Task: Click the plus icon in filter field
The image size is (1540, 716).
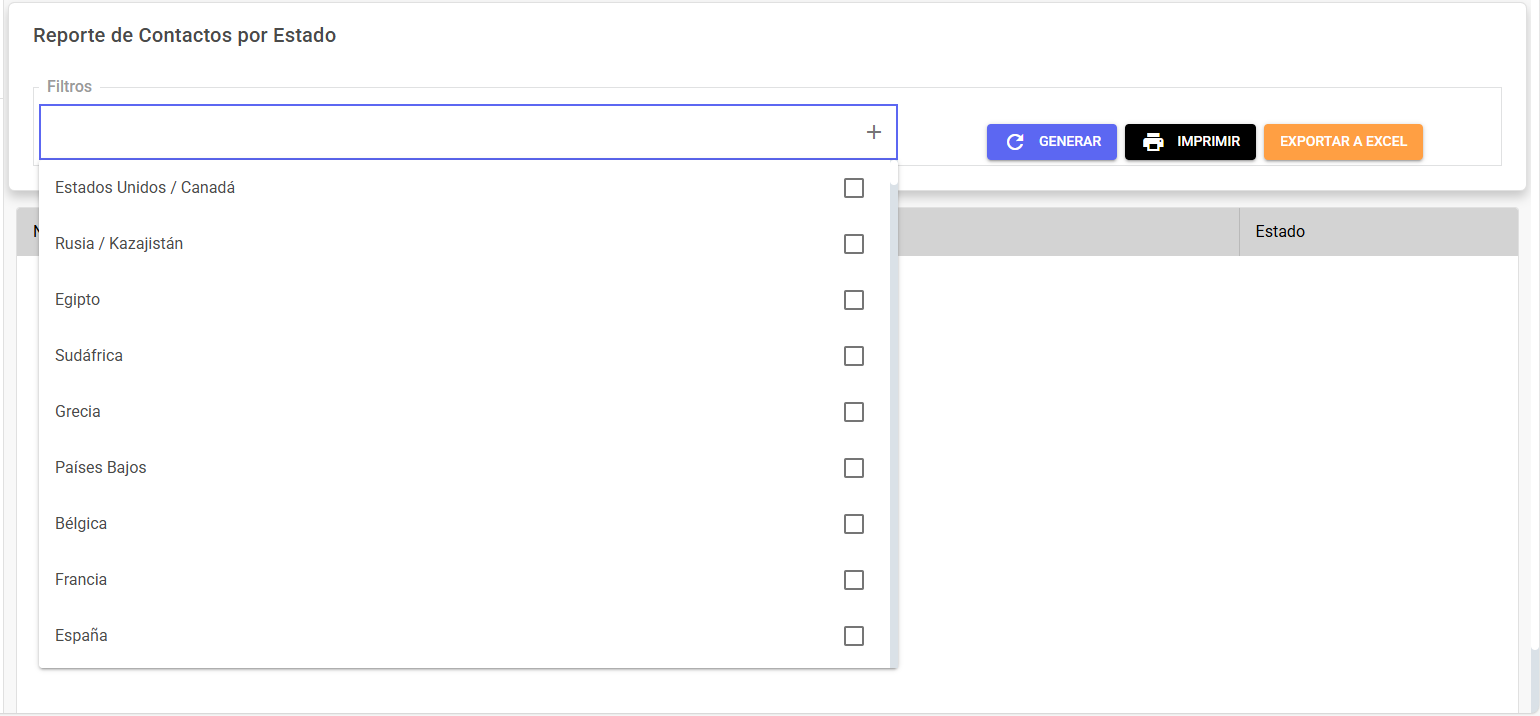Action: 873,132
